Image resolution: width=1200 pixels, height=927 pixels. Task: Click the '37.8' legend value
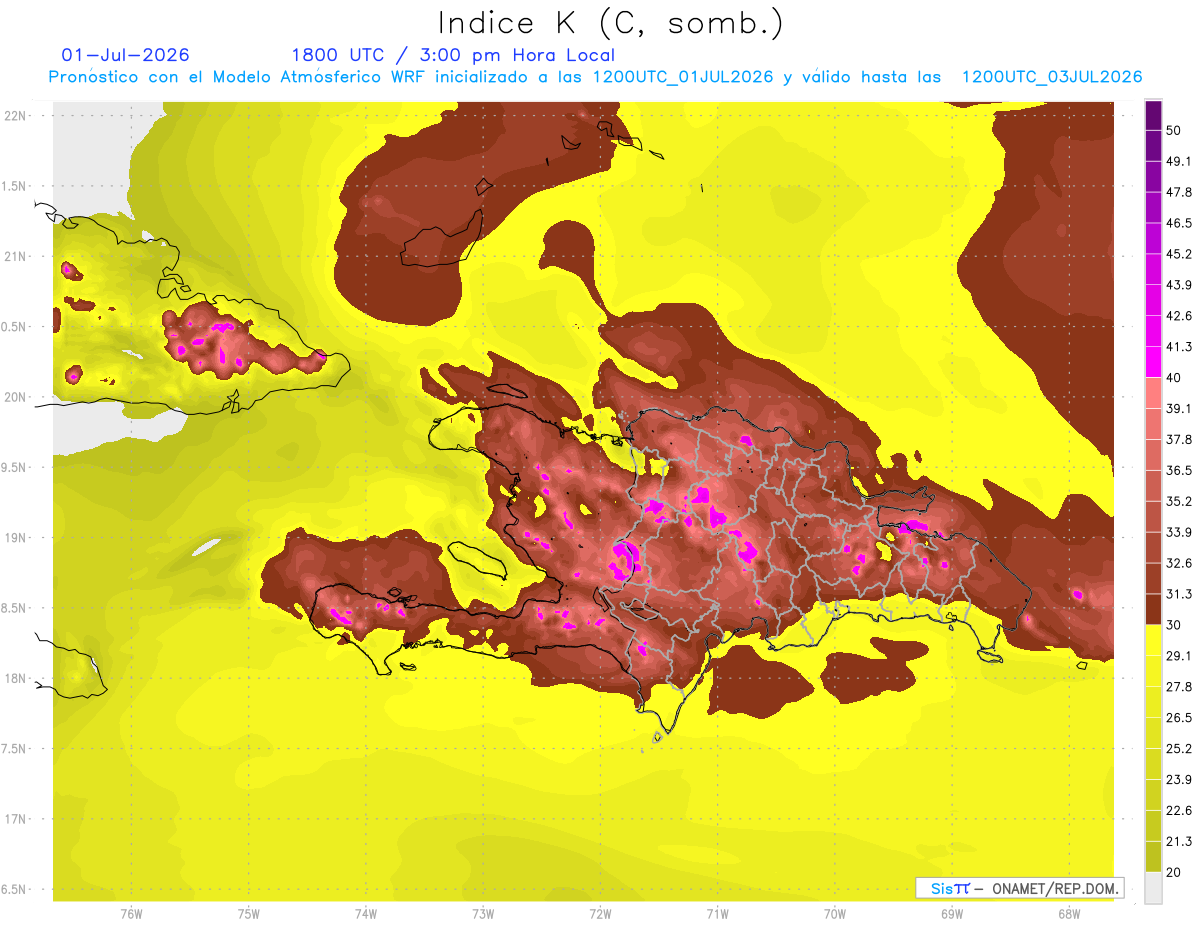(1180, 439)
